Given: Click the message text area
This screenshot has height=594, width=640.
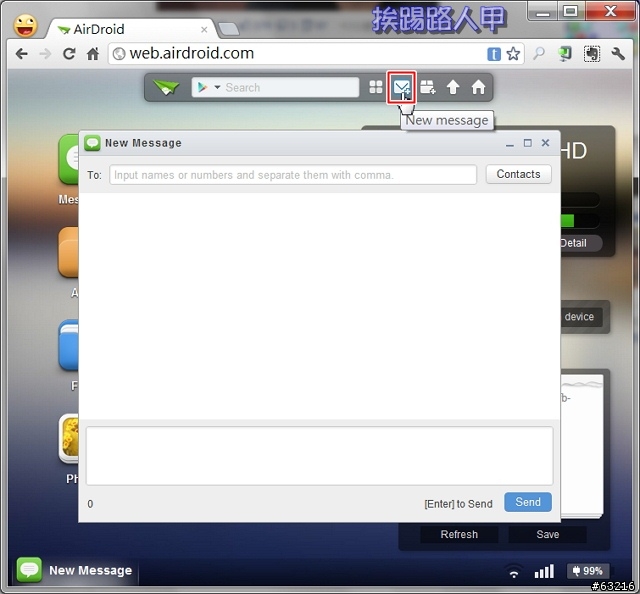Looking at the screenshot, I should [320, 456].
